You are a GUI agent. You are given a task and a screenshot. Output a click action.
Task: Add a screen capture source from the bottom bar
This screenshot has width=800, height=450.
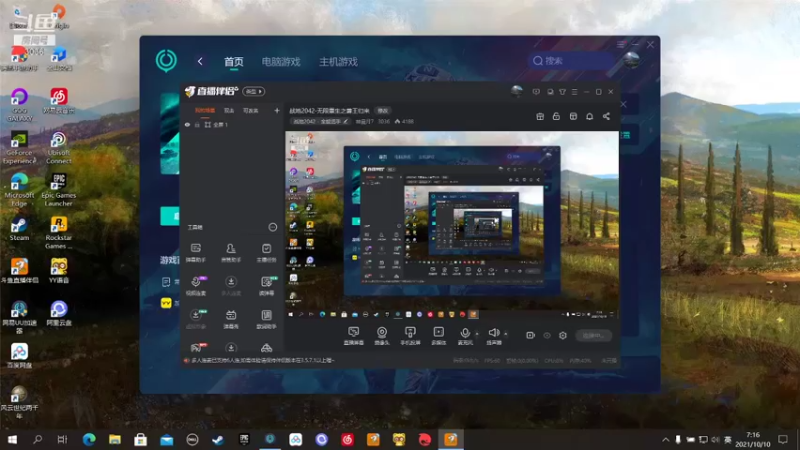tap(354, 336)
